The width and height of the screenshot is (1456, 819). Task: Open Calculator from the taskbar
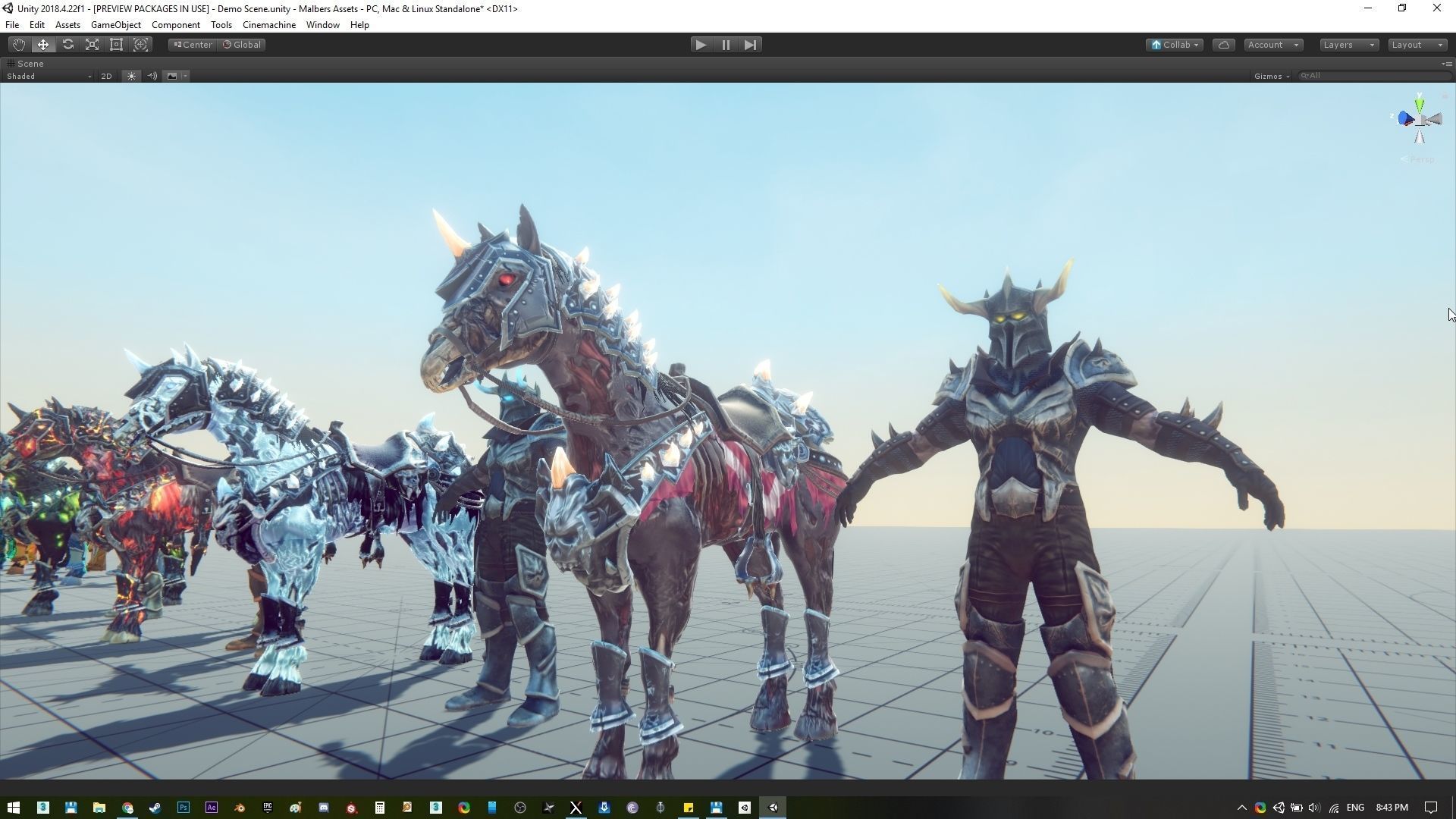(380, 808)
